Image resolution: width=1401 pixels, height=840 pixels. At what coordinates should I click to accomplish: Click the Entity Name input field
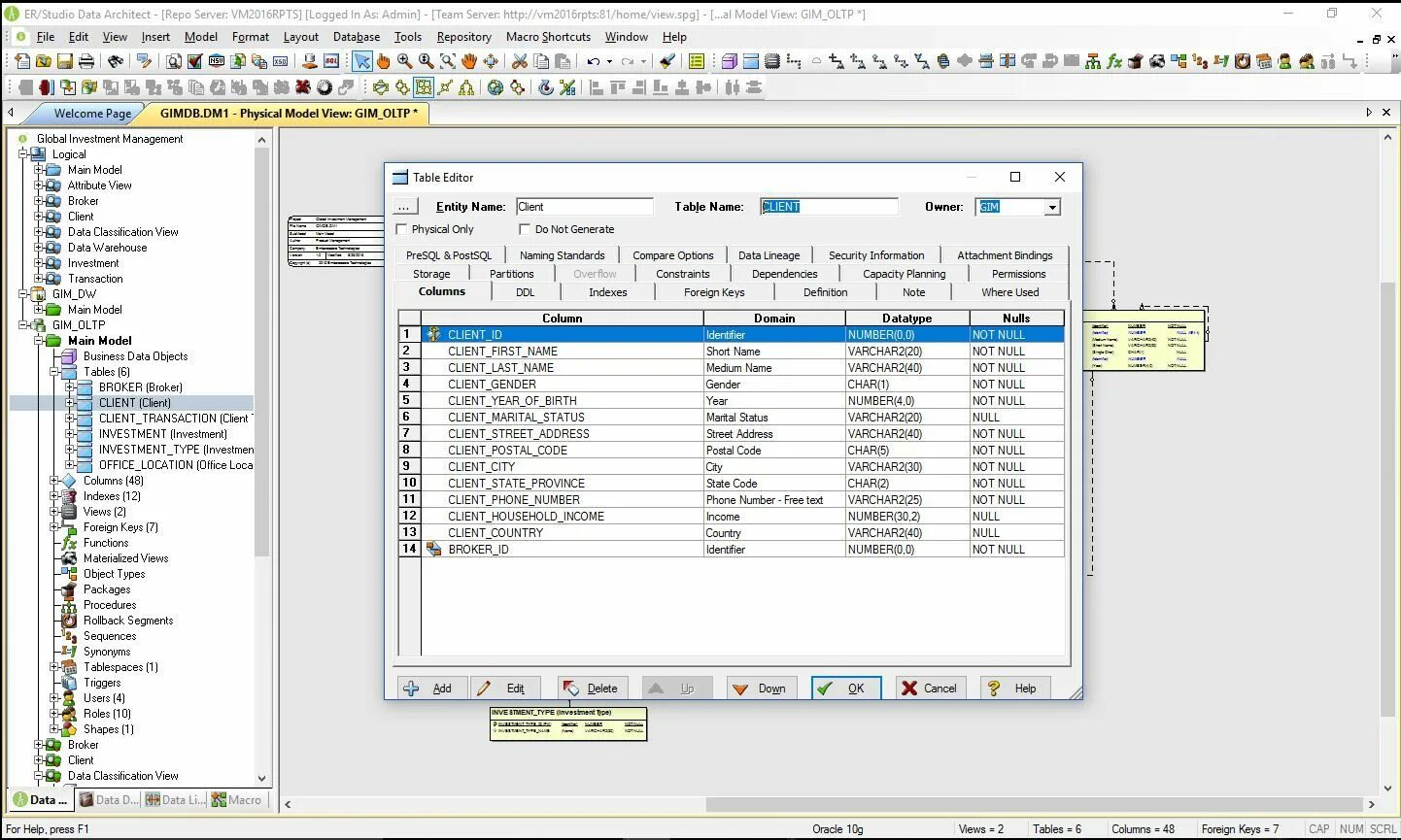pos(585,207)
